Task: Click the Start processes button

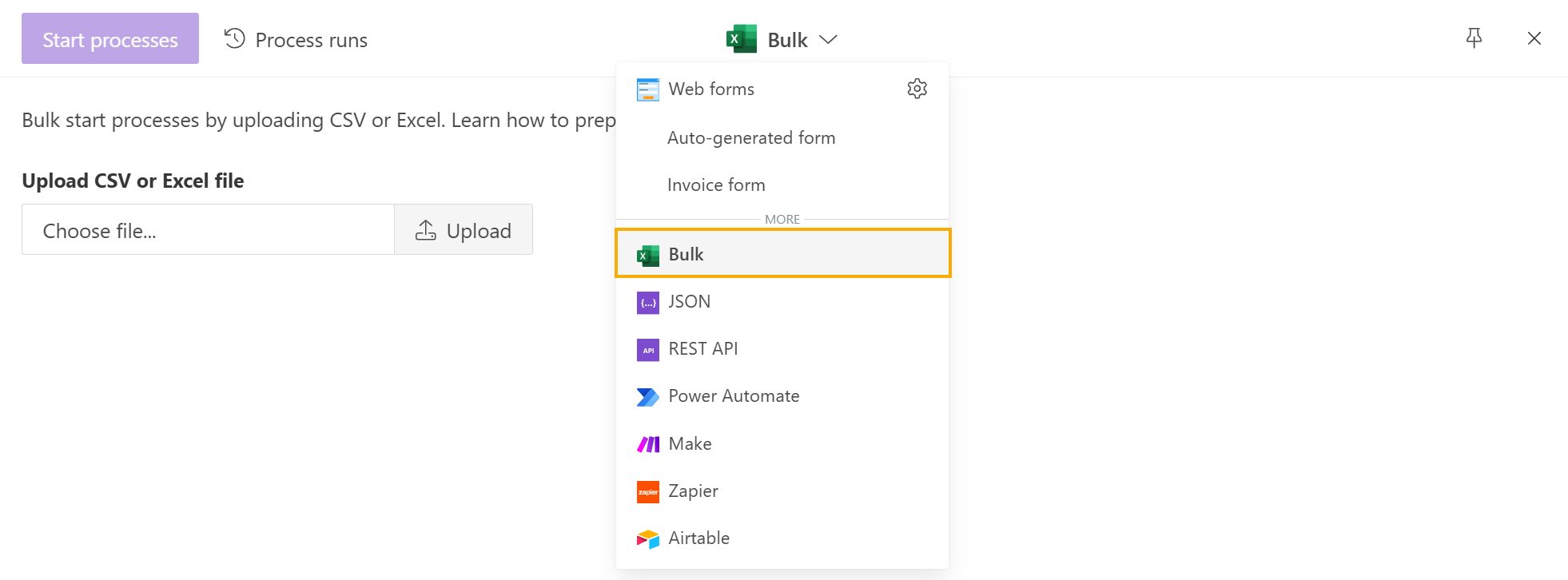Action: [x=110, y=38]
